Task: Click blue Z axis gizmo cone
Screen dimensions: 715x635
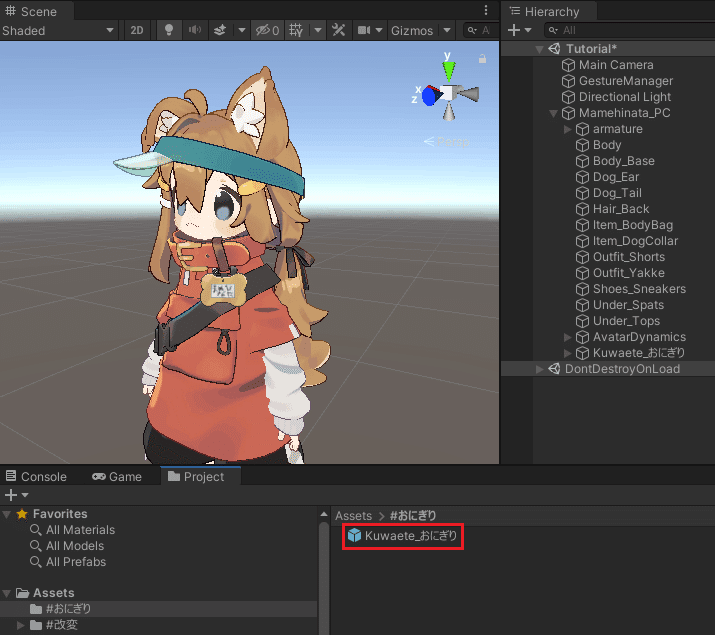Action: pos(430,96)
